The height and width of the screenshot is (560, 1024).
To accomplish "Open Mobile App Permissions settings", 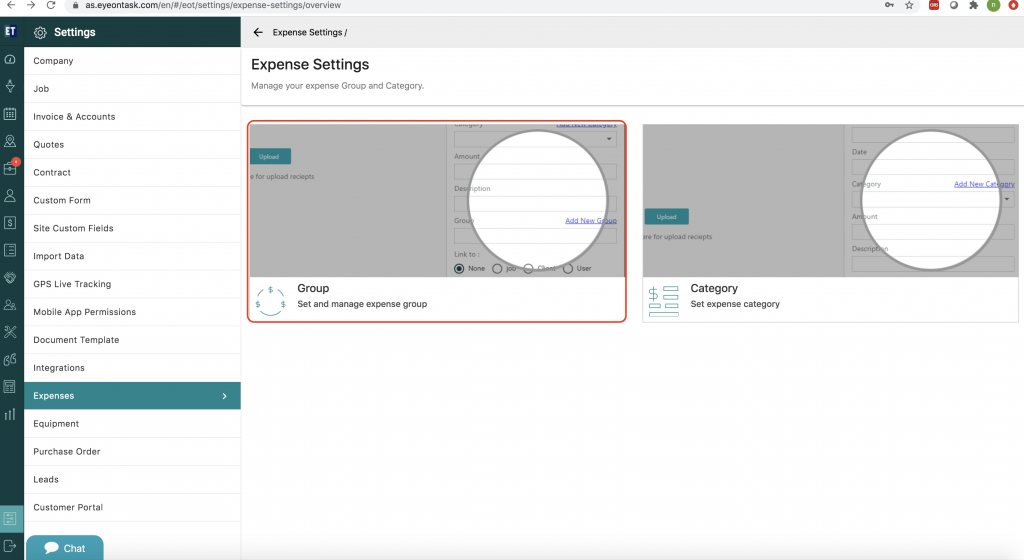I will [x=132, y=312].
